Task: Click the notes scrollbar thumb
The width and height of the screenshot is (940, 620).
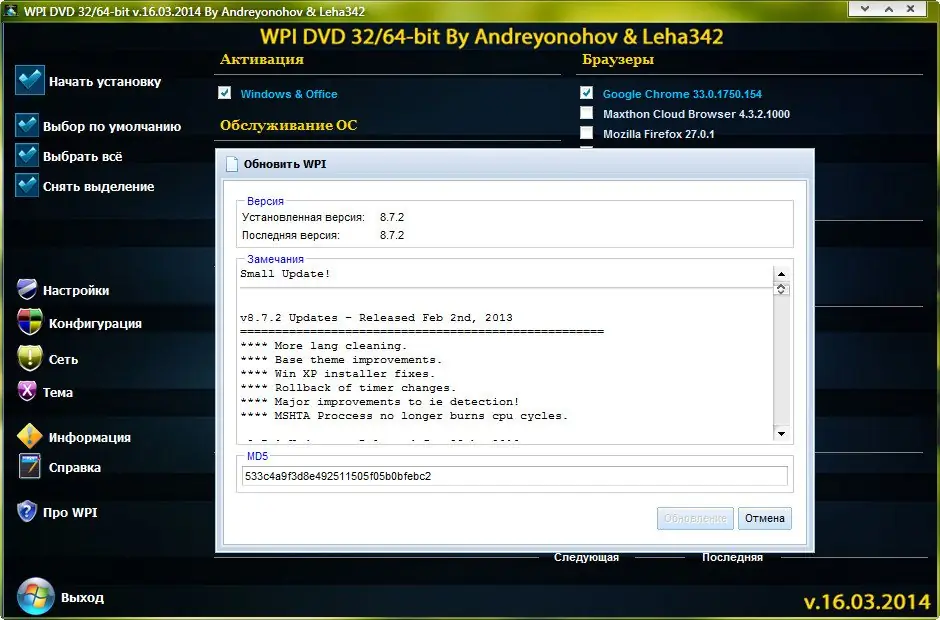Action: 781,289
